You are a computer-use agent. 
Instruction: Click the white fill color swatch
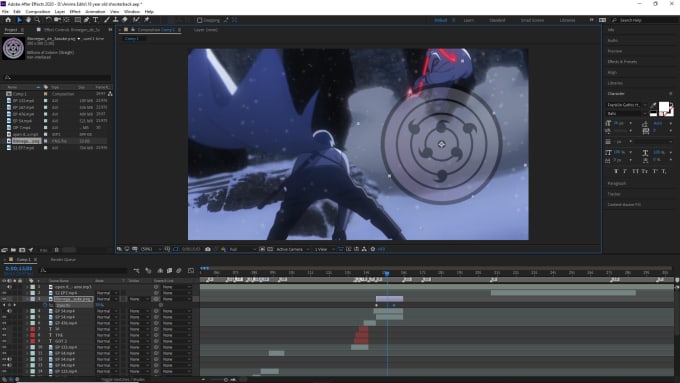point(664,107)
